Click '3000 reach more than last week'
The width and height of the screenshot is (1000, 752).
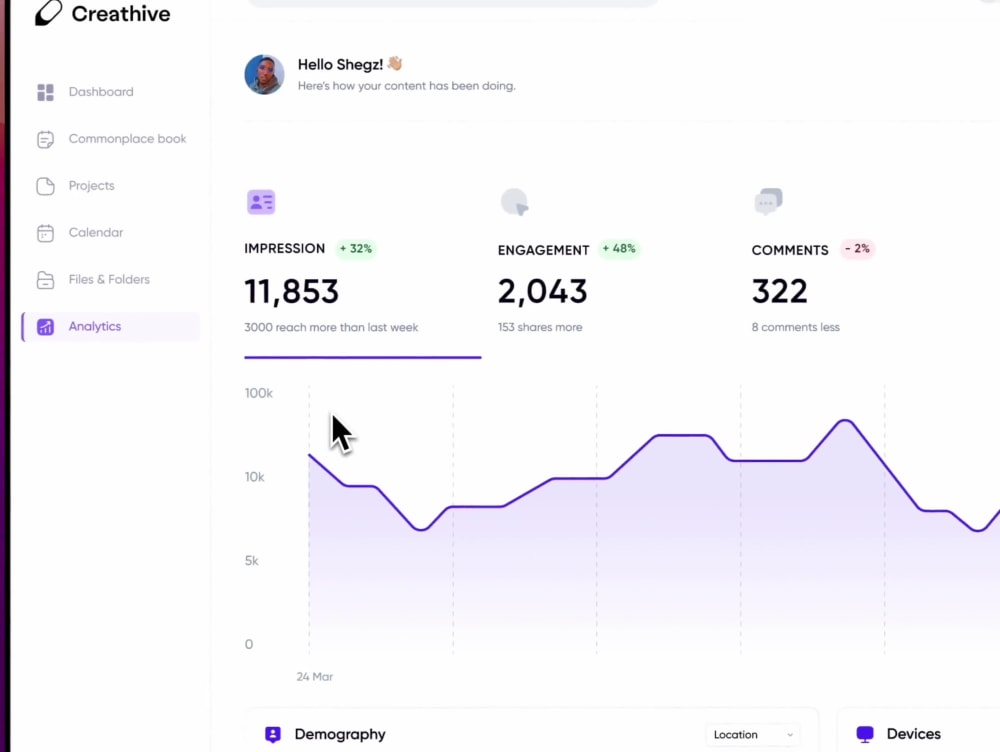[x=331, y=327]
